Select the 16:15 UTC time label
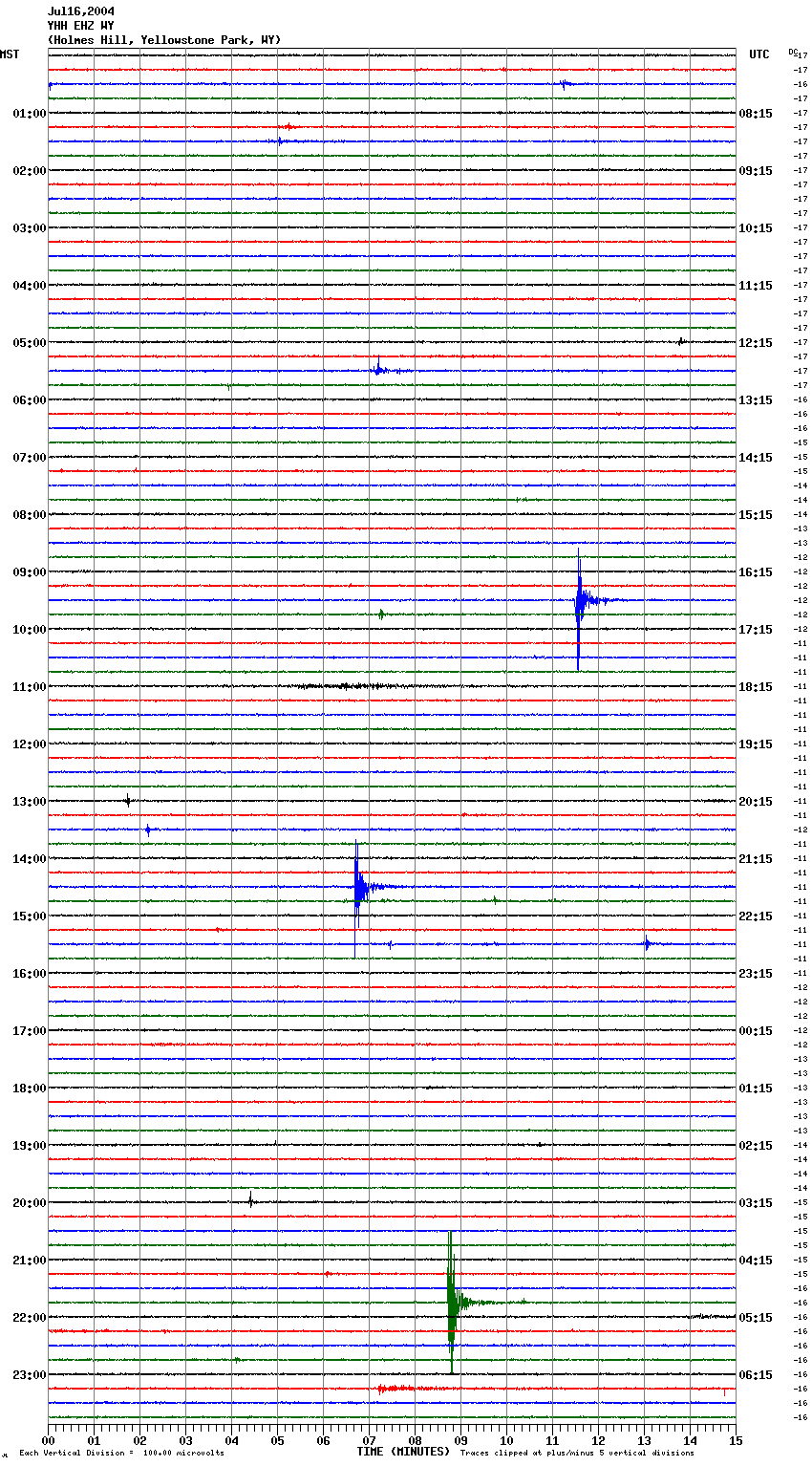Image resolution: width=812 pixels, height=1466 pixels. click(756, 572)
